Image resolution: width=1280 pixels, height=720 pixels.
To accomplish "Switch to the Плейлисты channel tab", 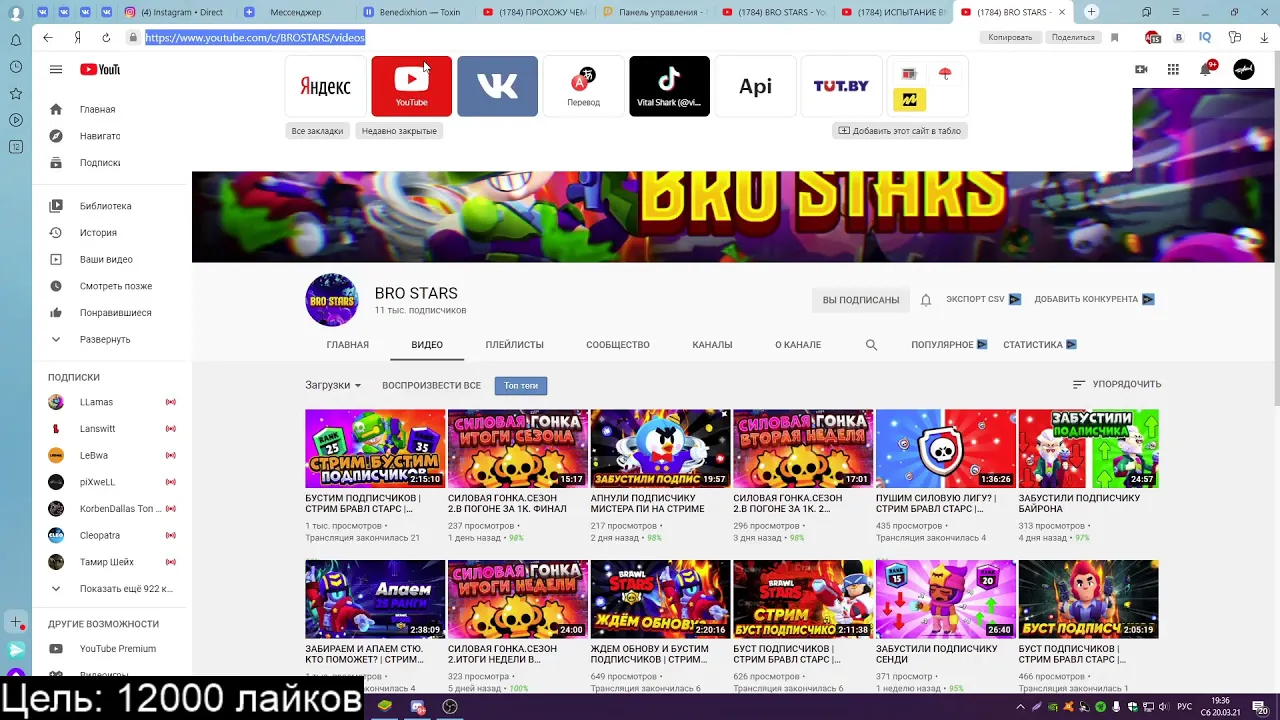I will 514,345.
